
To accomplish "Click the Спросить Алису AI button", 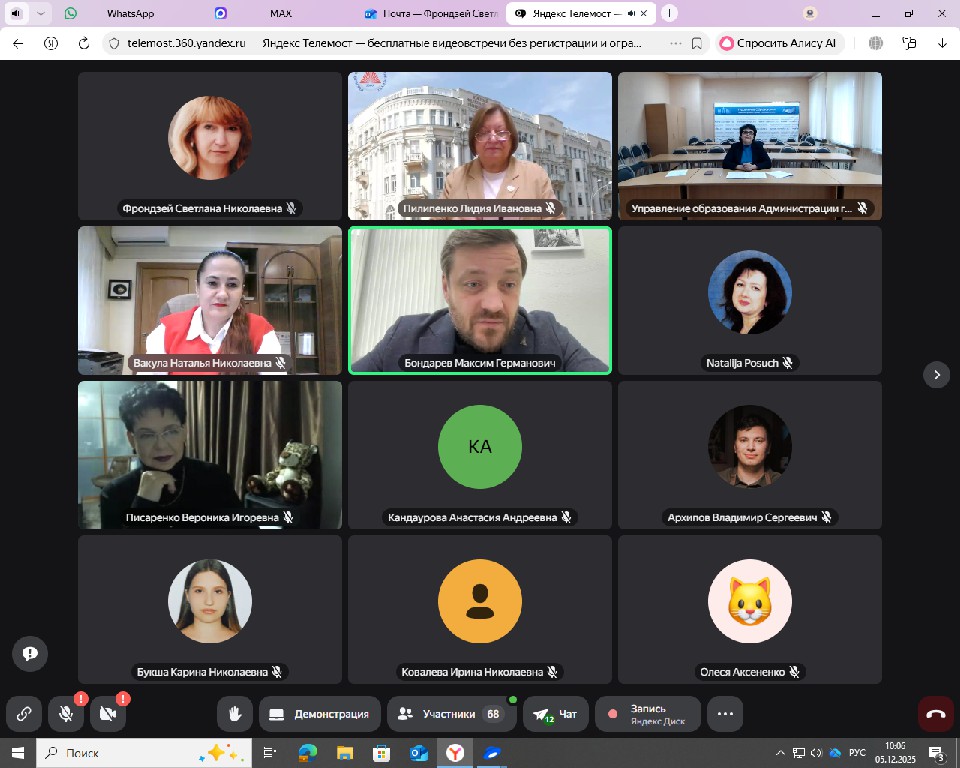I will pos(779,43).
